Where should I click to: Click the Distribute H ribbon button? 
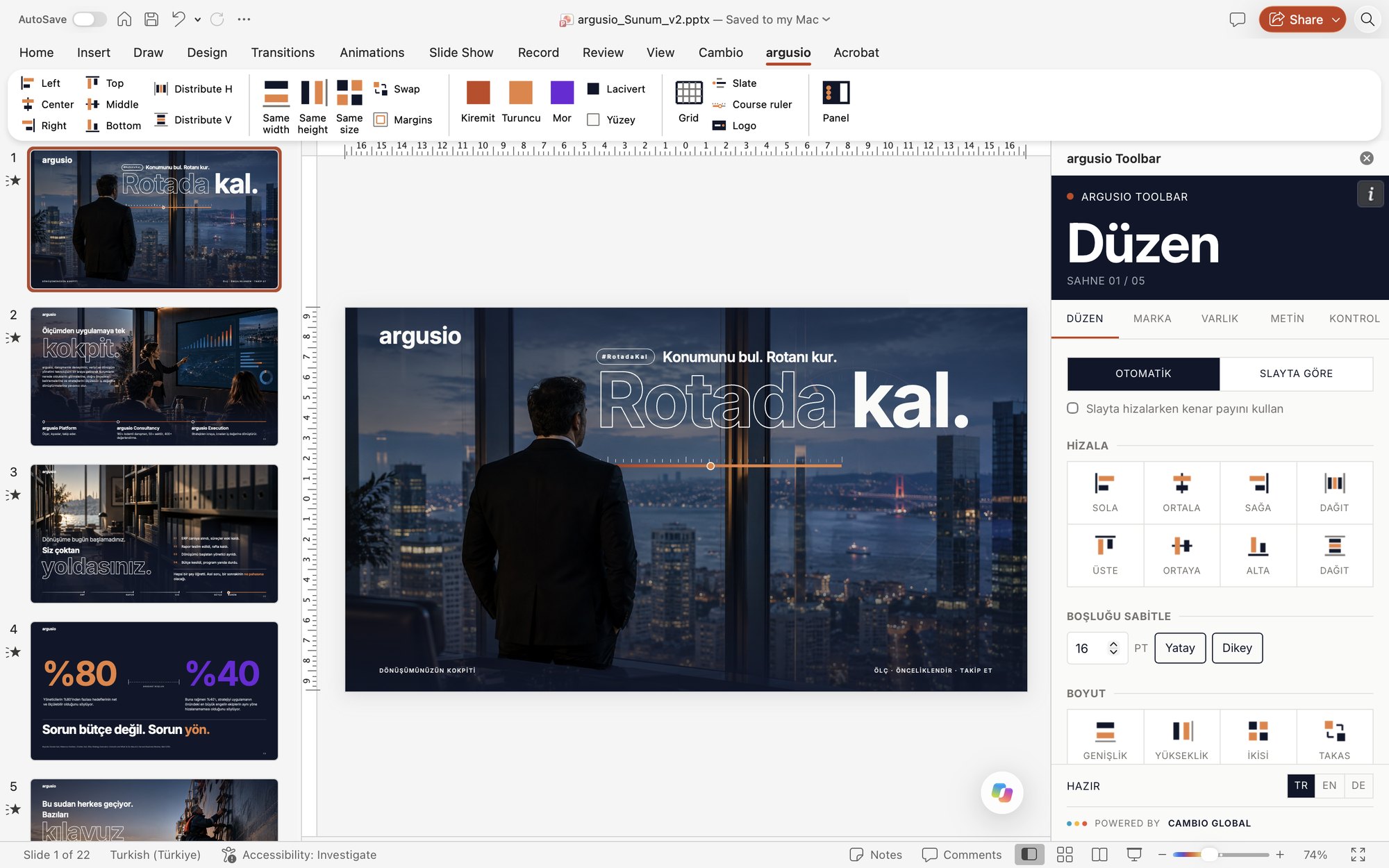click(x=193, y=89)
